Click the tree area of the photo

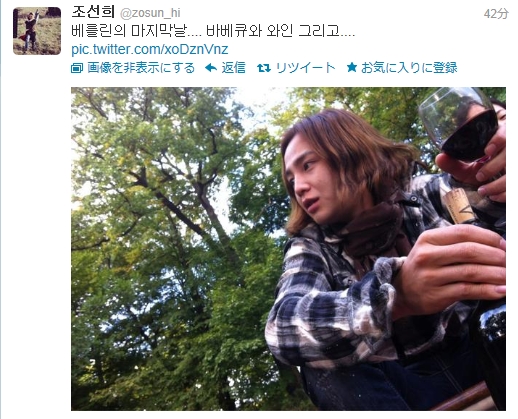click(167, 233)
